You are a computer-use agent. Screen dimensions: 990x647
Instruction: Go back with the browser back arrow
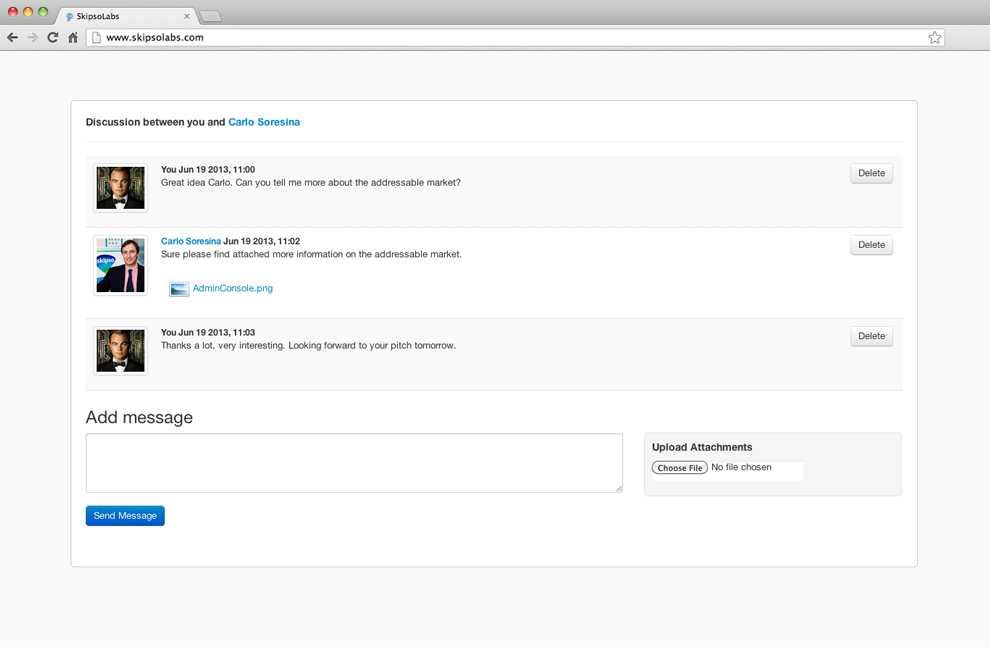13,37
